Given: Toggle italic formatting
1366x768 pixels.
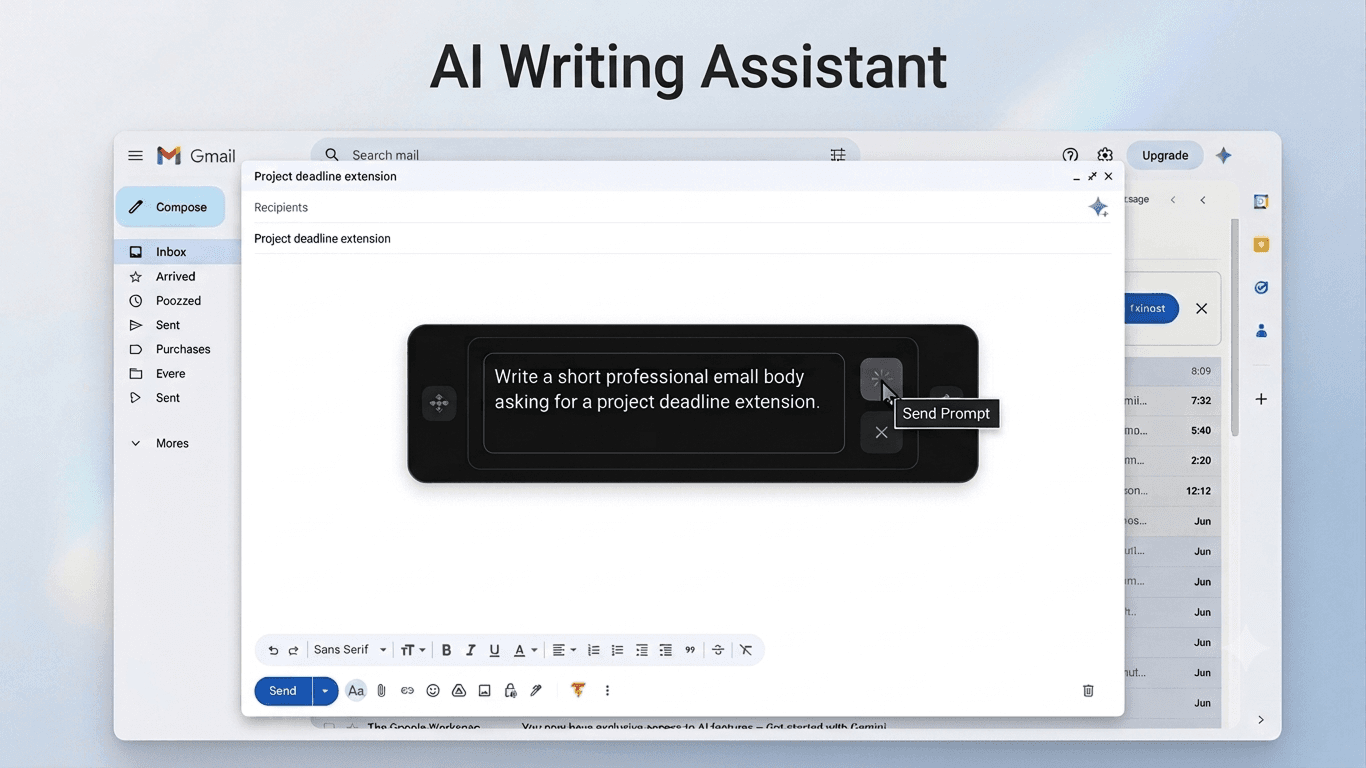Looking at the screenshot, I should pyautogui.click(x=470, y=650).
